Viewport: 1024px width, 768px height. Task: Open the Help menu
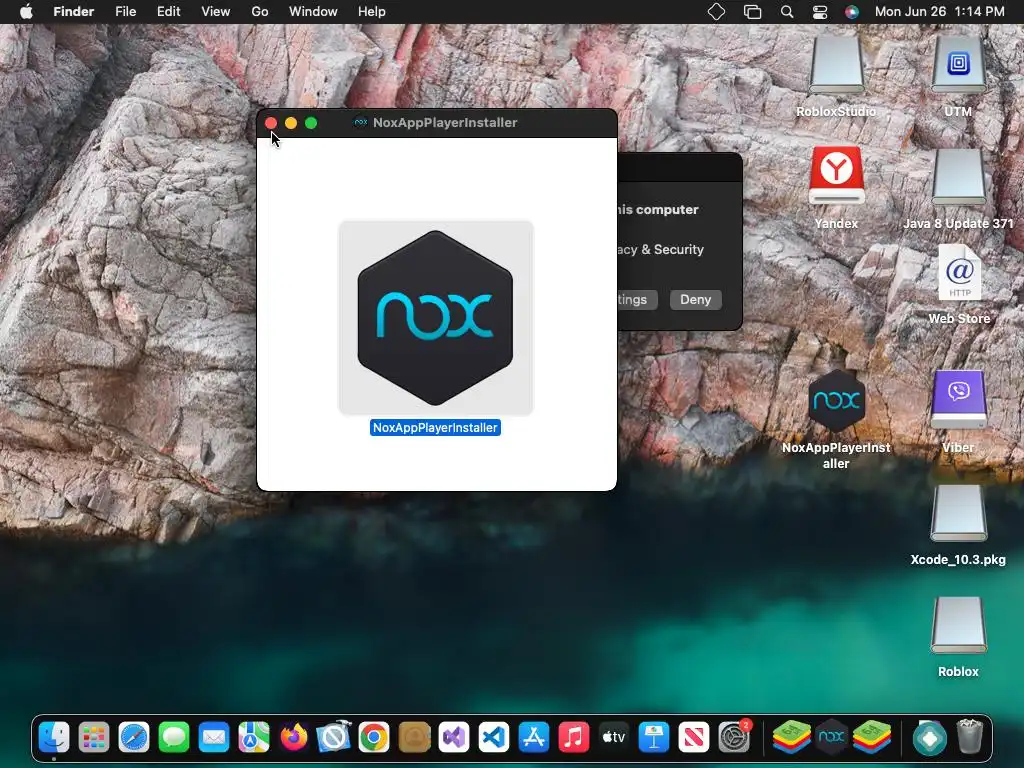(x=372, y=12)
